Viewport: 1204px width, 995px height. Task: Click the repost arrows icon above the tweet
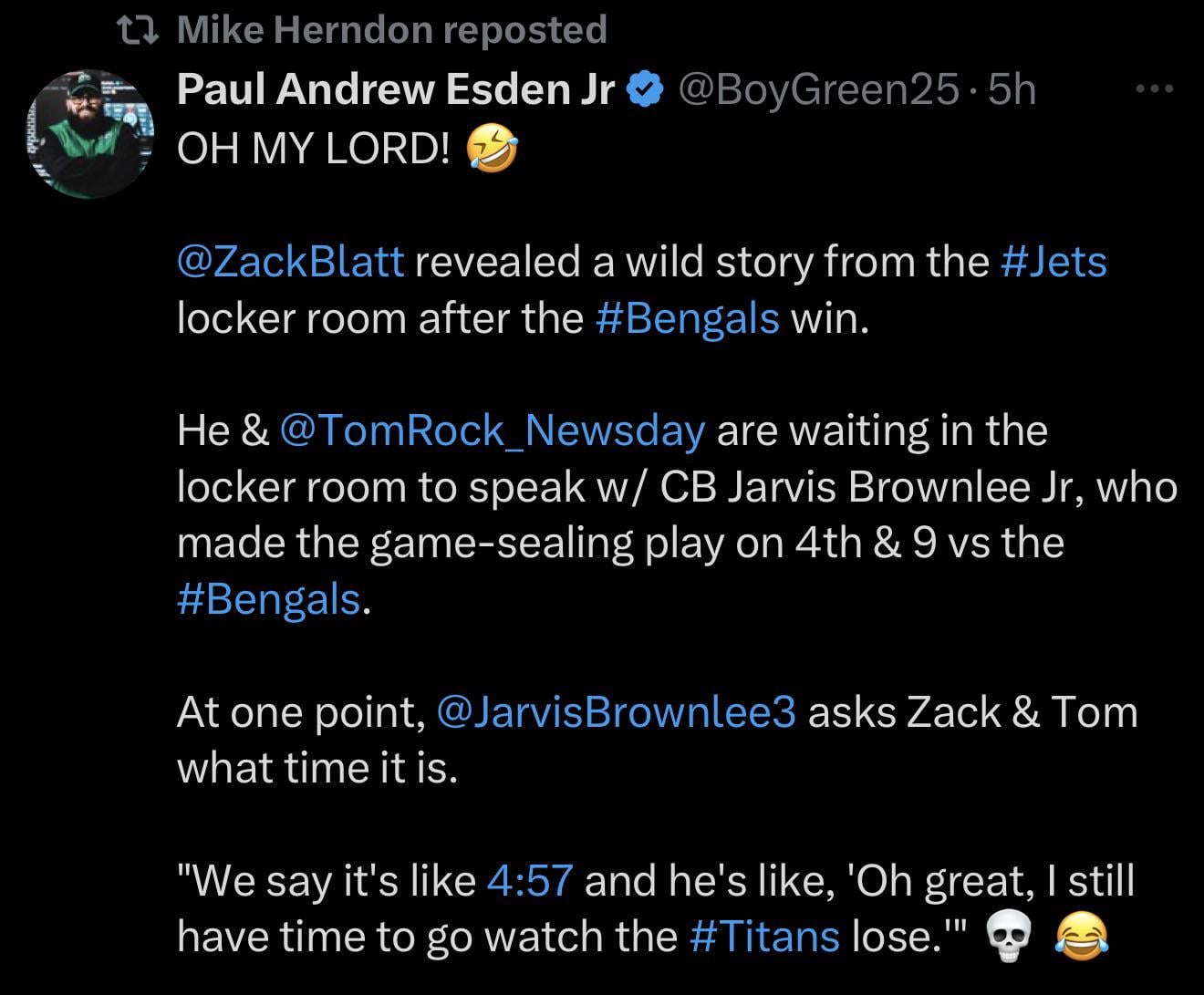(140, 30)
